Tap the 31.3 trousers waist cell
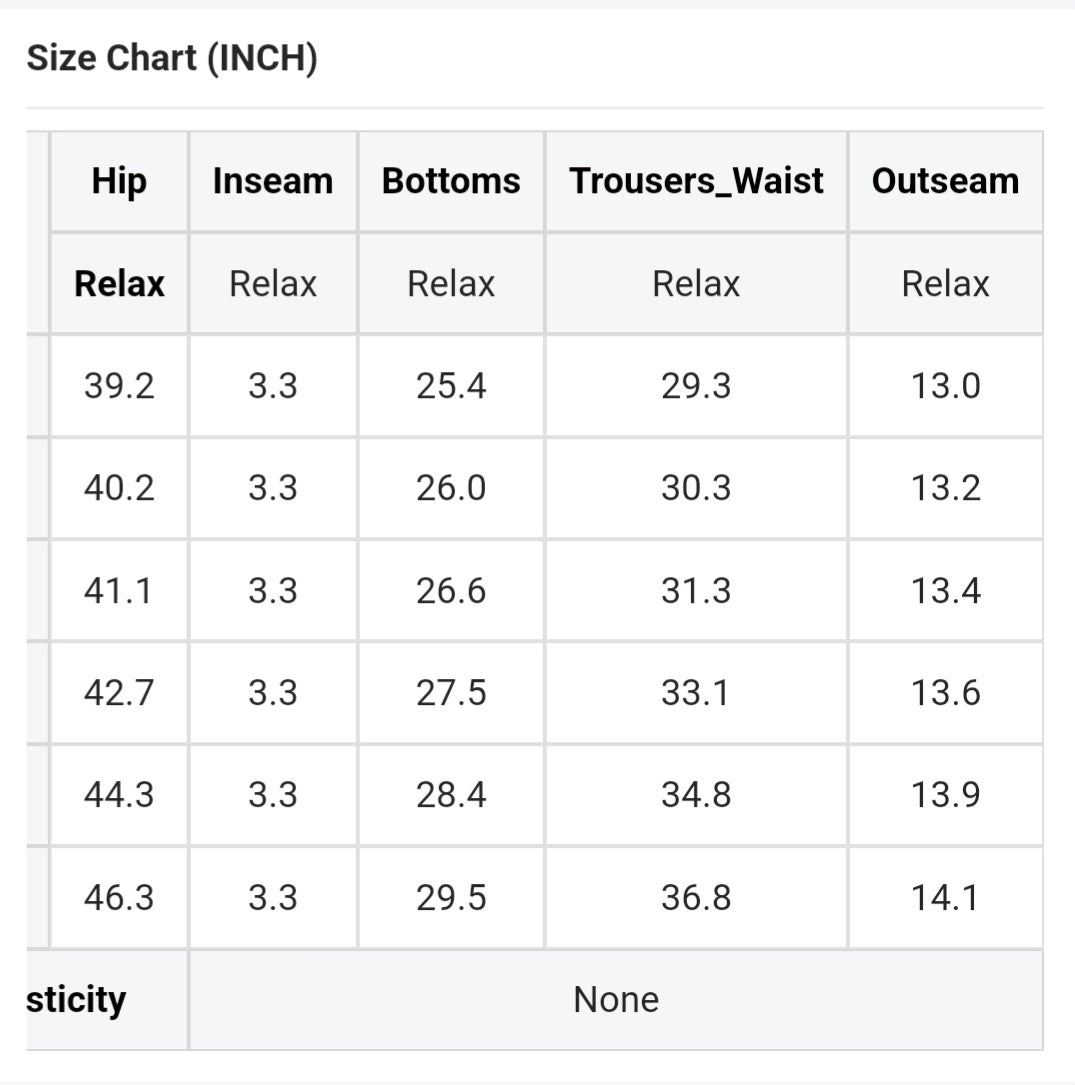This screenshot has height=1085, width=1075. coord(696,591)
